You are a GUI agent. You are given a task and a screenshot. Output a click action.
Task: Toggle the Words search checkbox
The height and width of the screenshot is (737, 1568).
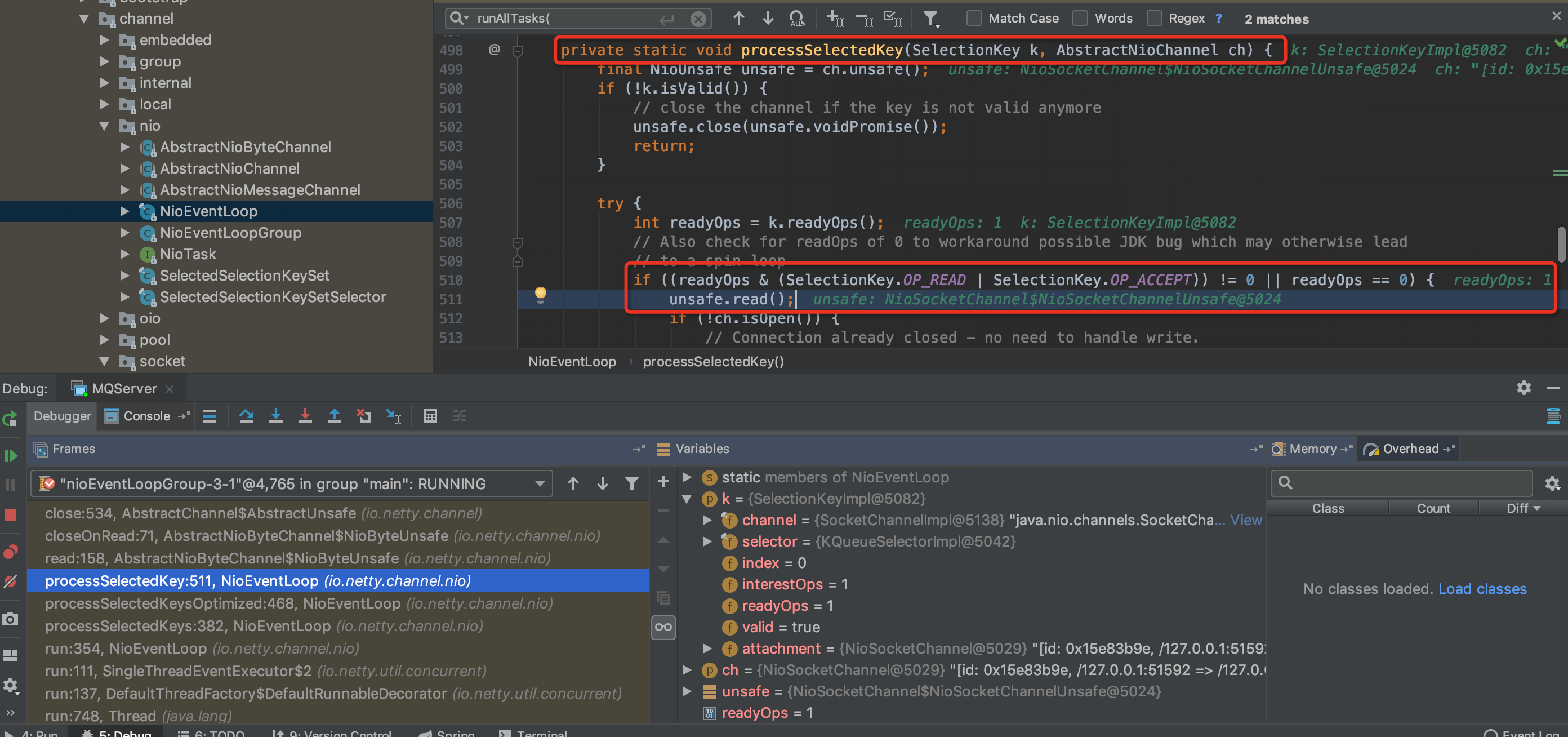(x=1080, y=18)
